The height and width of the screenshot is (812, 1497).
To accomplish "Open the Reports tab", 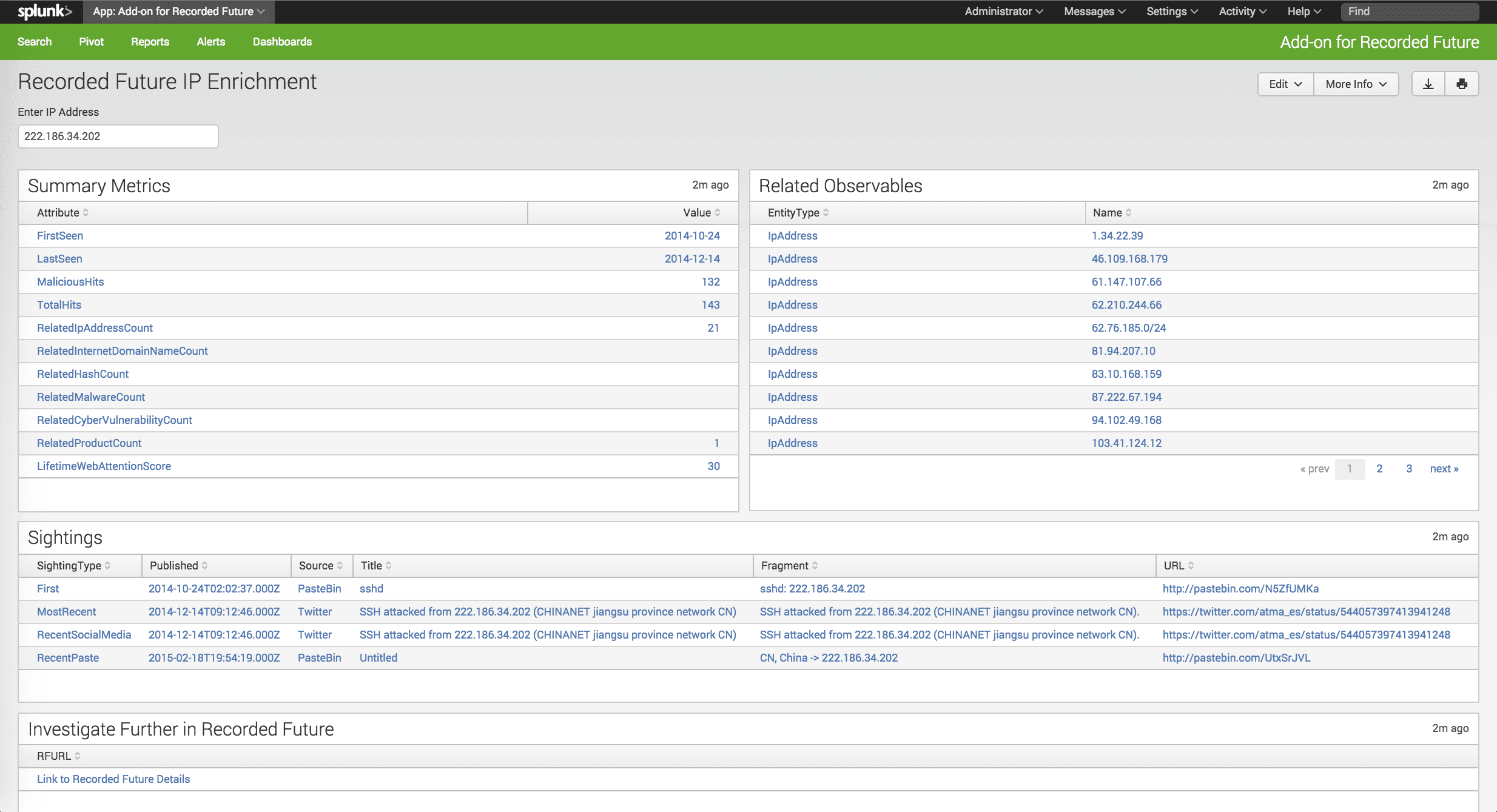I will [x=150, y=42].
